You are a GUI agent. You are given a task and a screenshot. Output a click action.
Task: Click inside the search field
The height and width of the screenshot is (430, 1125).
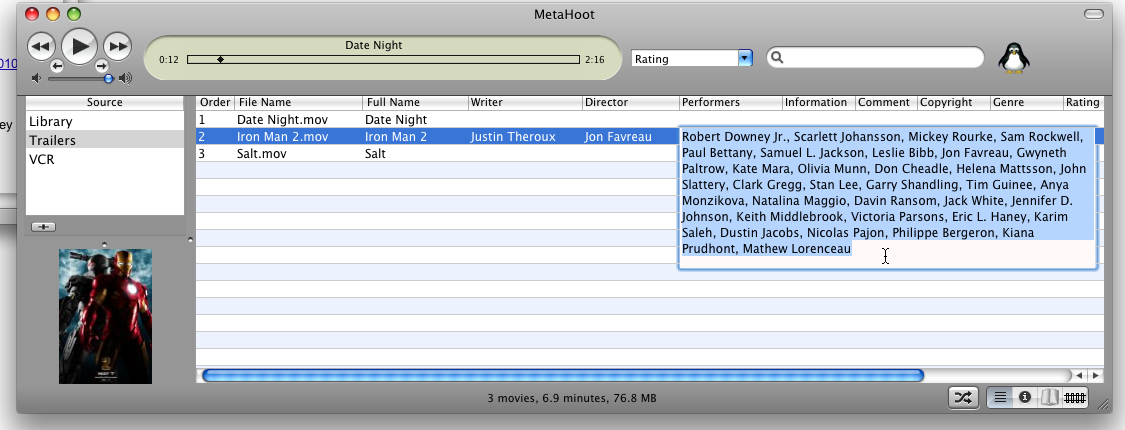click(875, 57)
